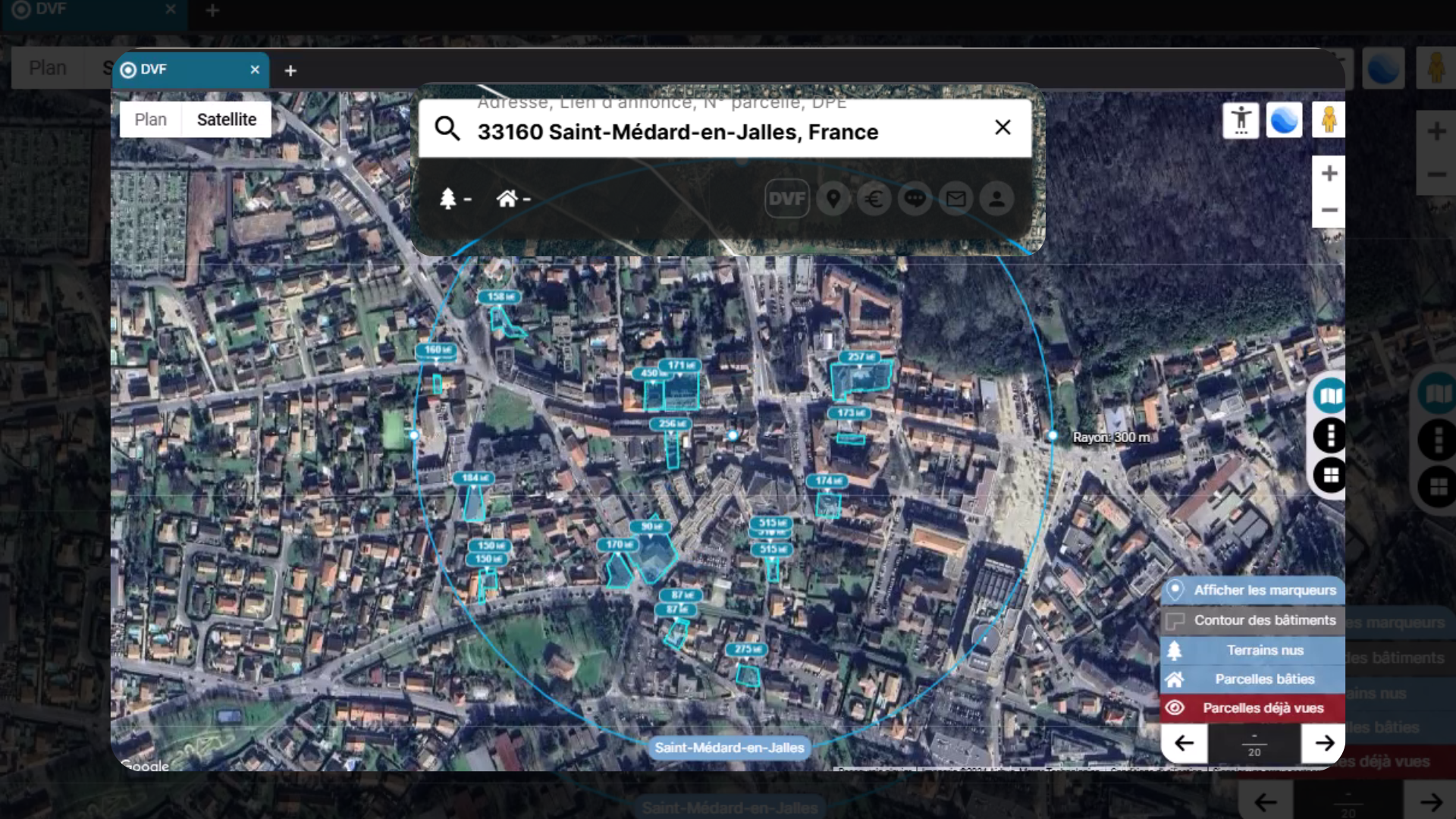Open the chat bubble icon
Image resolution: width=1456 pixels, height=819 pixels.
915,199
